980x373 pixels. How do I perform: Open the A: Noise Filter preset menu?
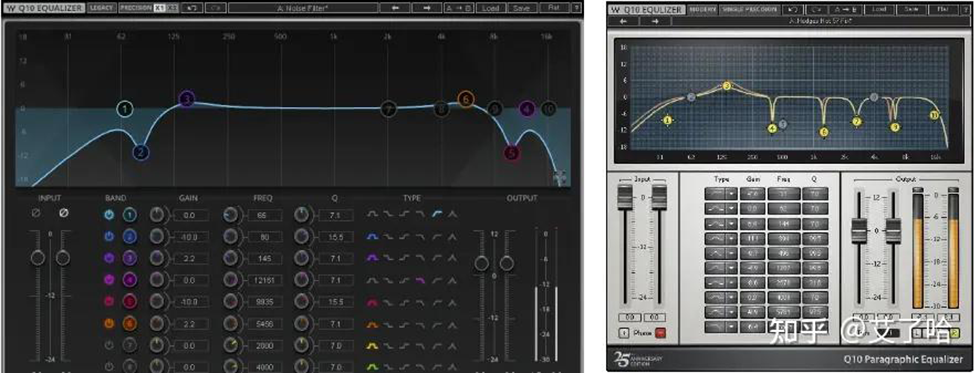303,8
